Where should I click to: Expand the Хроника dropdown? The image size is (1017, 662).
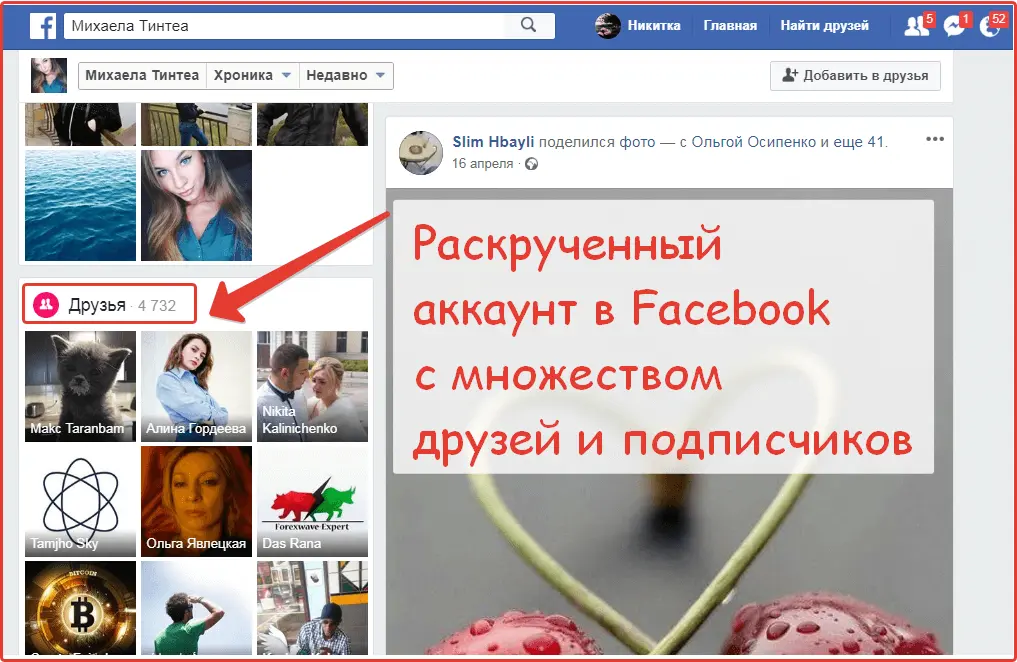pos(252,75)
